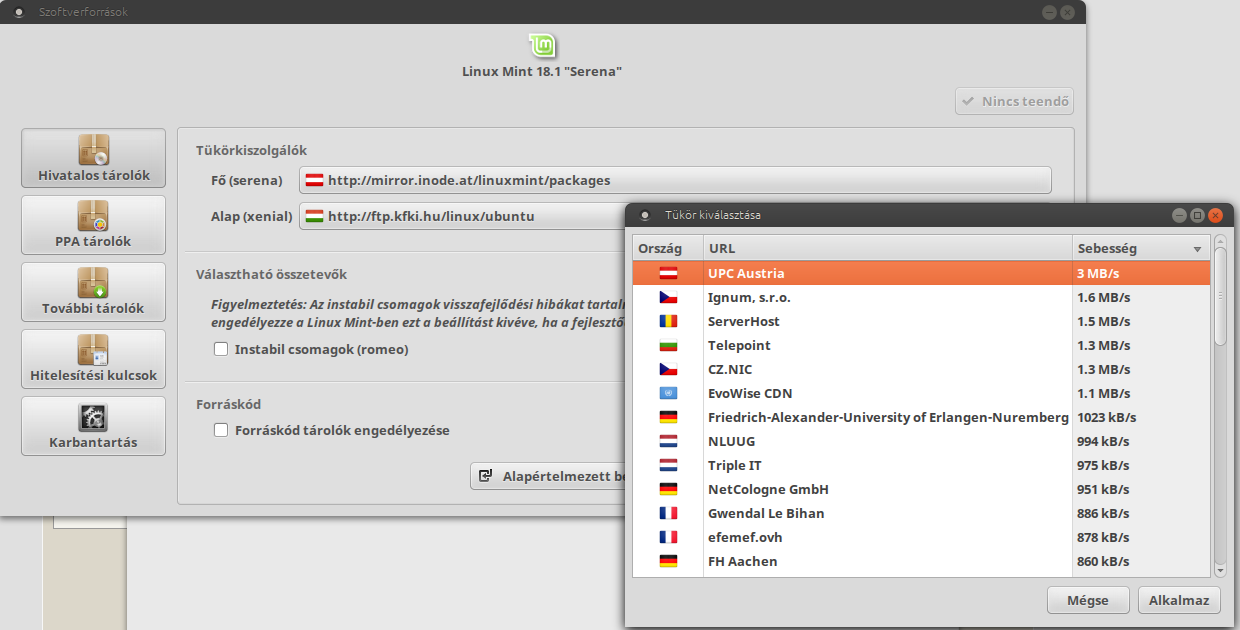Click the Mégse button
1240x630 pixels.
(x=1088, y=600)
